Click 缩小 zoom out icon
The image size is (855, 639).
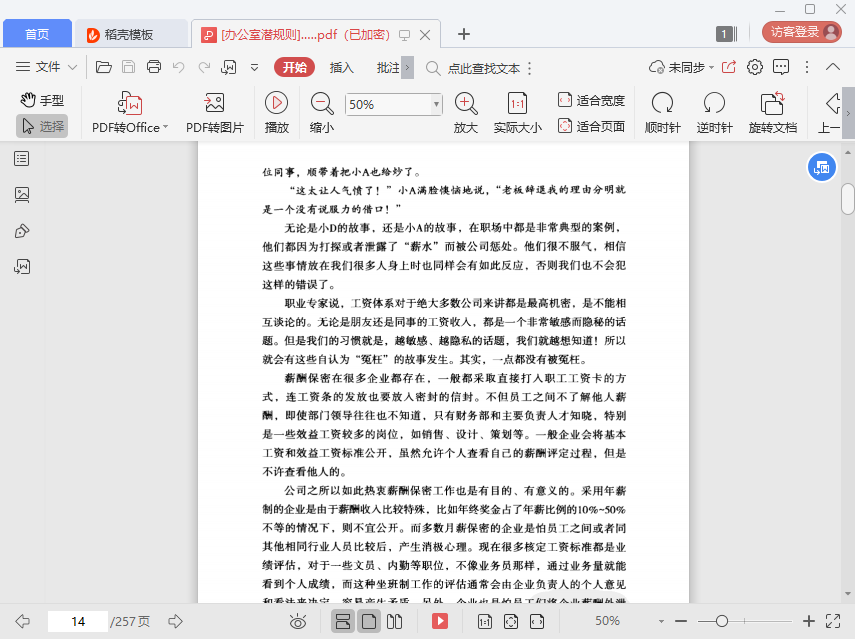[322, 113]
